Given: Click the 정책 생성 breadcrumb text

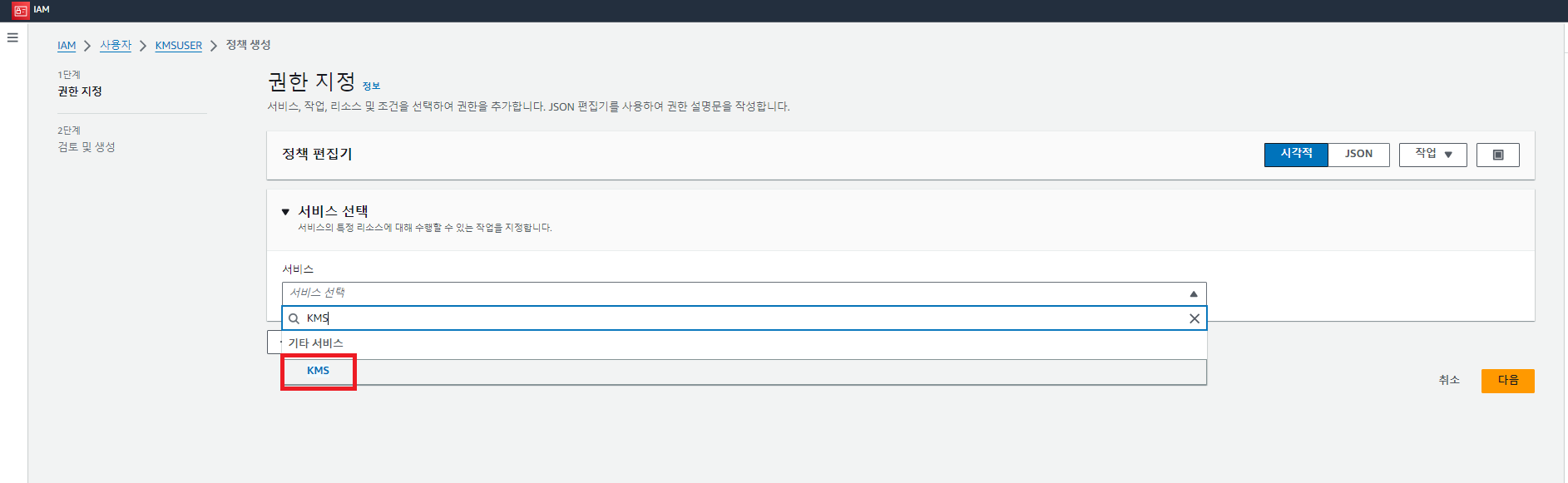Looking at the screenshot, I should point(248,45).
